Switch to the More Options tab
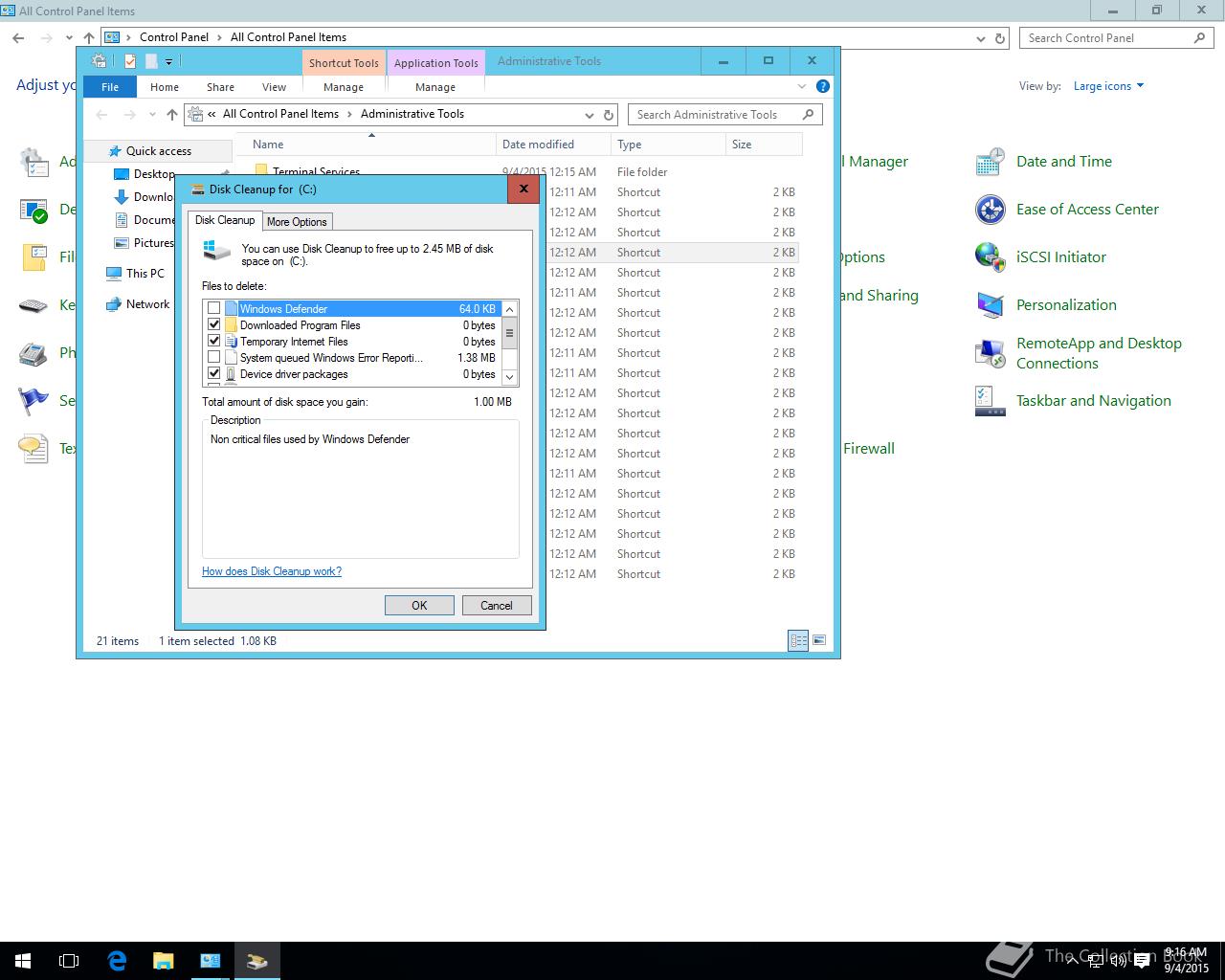The height and width of the screenshot is (980, 1225). coord(297,221)
